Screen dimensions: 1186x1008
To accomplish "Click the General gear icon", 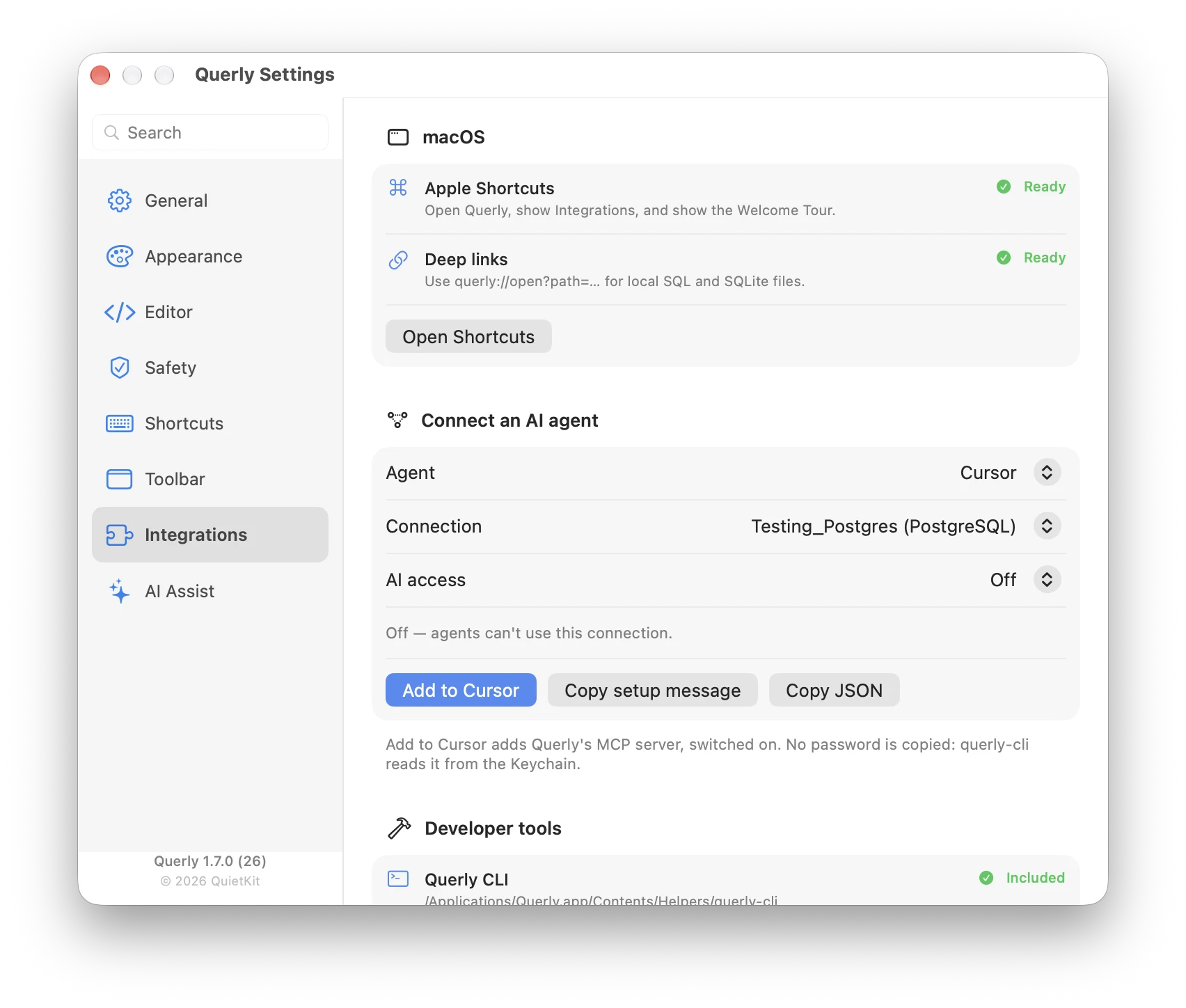I will [119, 200].
